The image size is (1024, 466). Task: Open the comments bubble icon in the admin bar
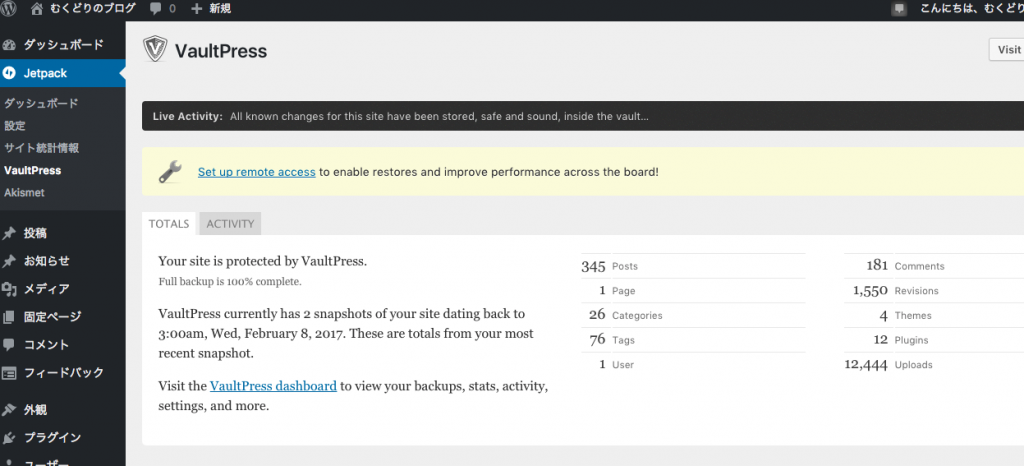[x=155, y=9]
